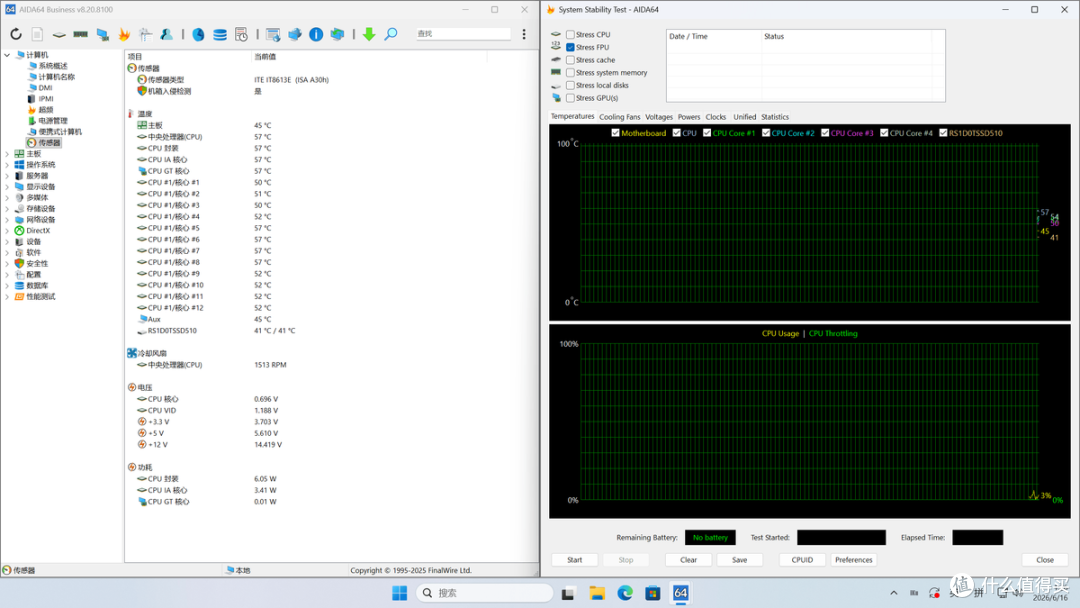Image resolution: width=1080 pixels, height=608 pixels.
Task: Switch to the Powers tab
Action: [x=689, y=117]
